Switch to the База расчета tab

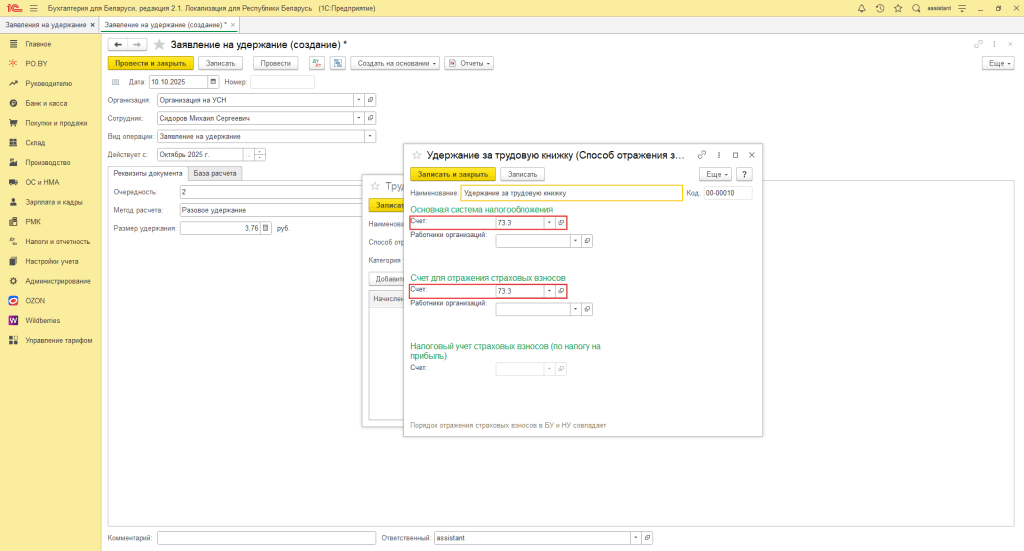(216, 173)
